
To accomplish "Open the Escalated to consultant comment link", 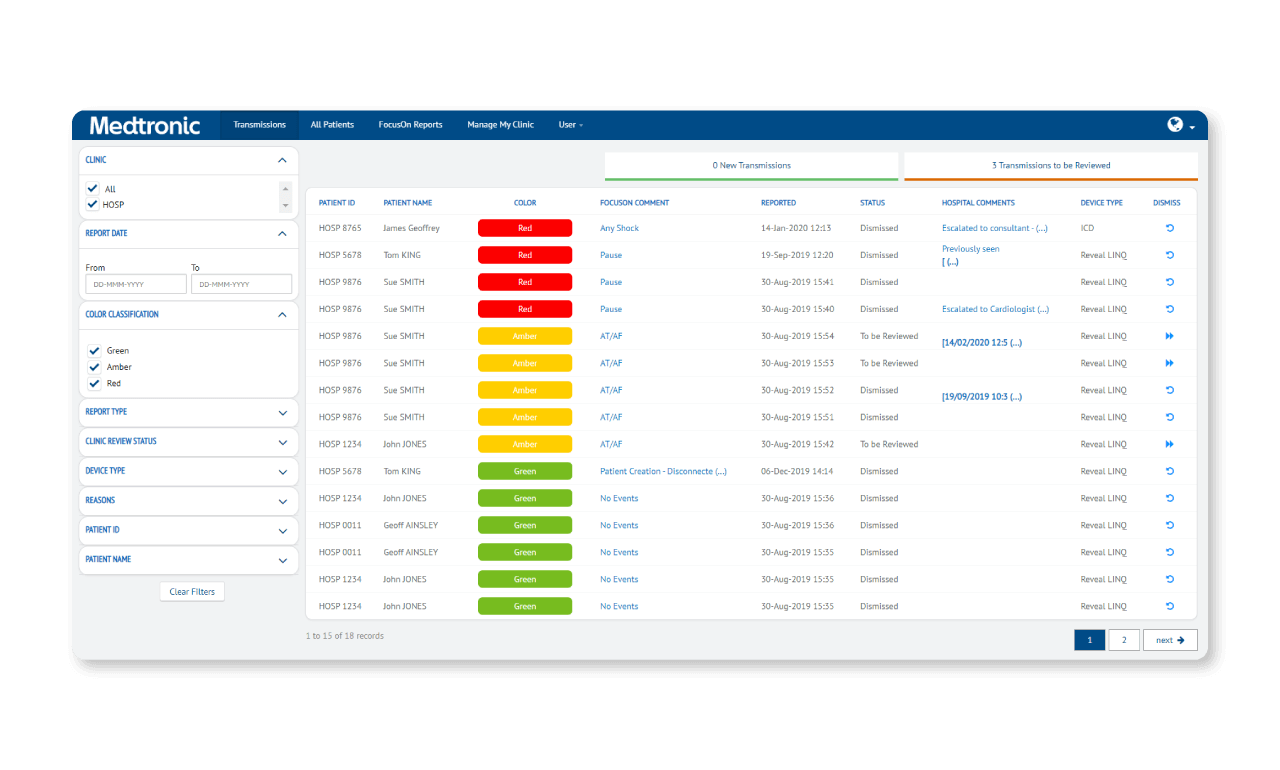I will pyautogui.click(x=993, y=227).
